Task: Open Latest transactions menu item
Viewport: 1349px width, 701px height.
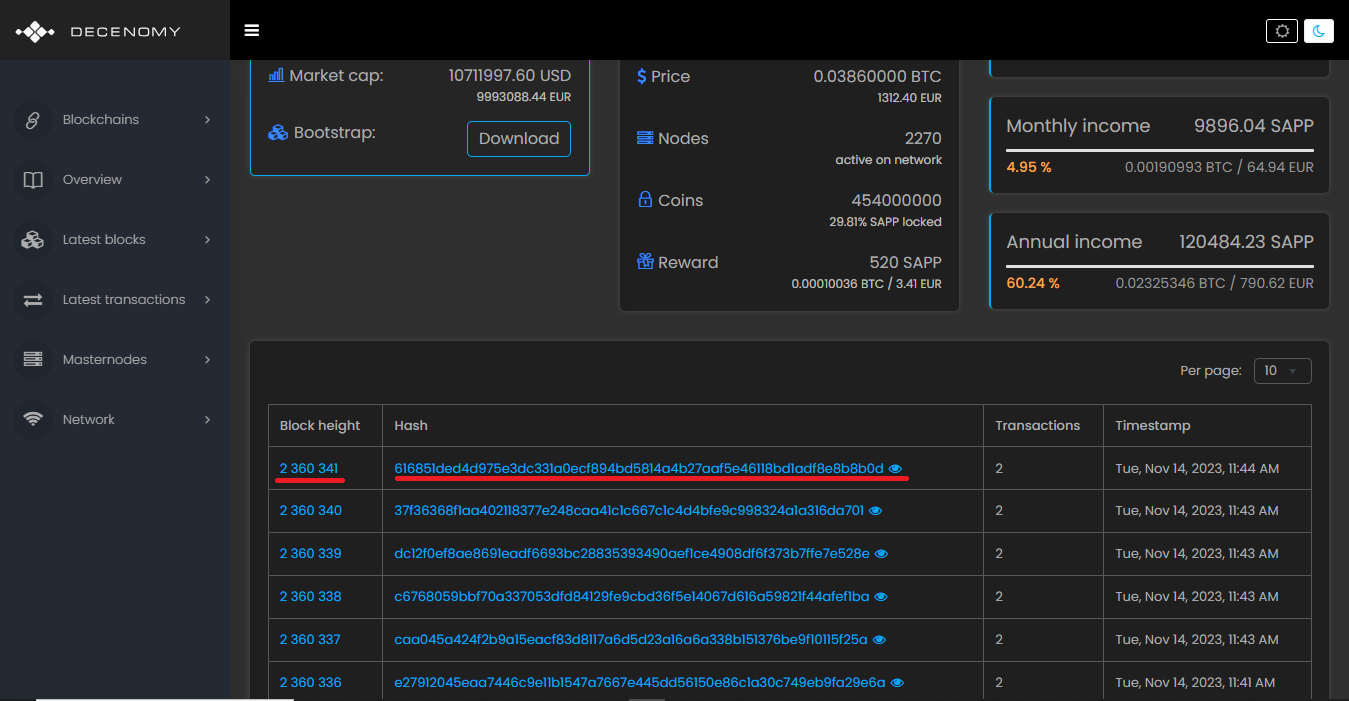Action: pos(123,300)
